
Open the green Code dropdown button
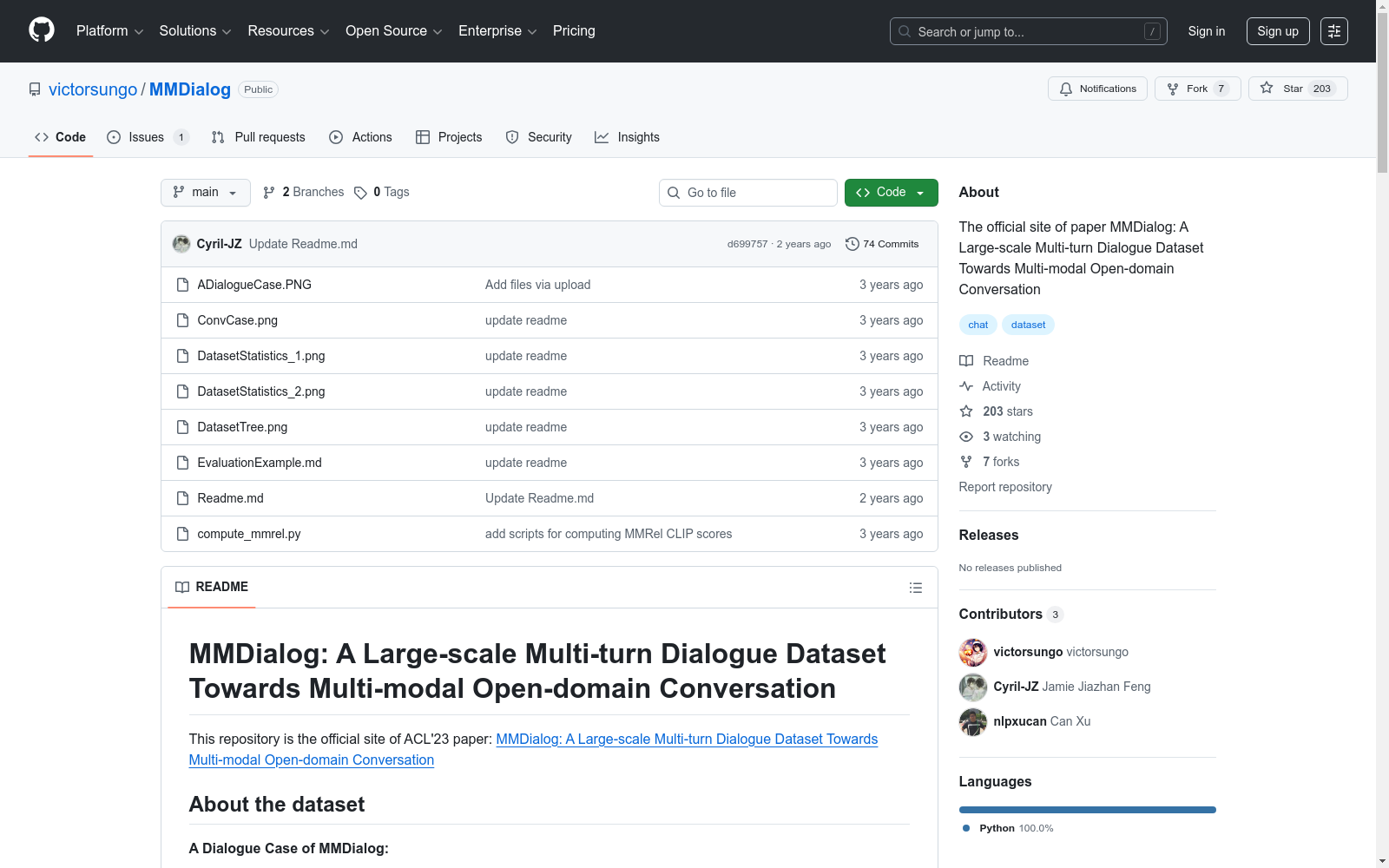(892, 193)
